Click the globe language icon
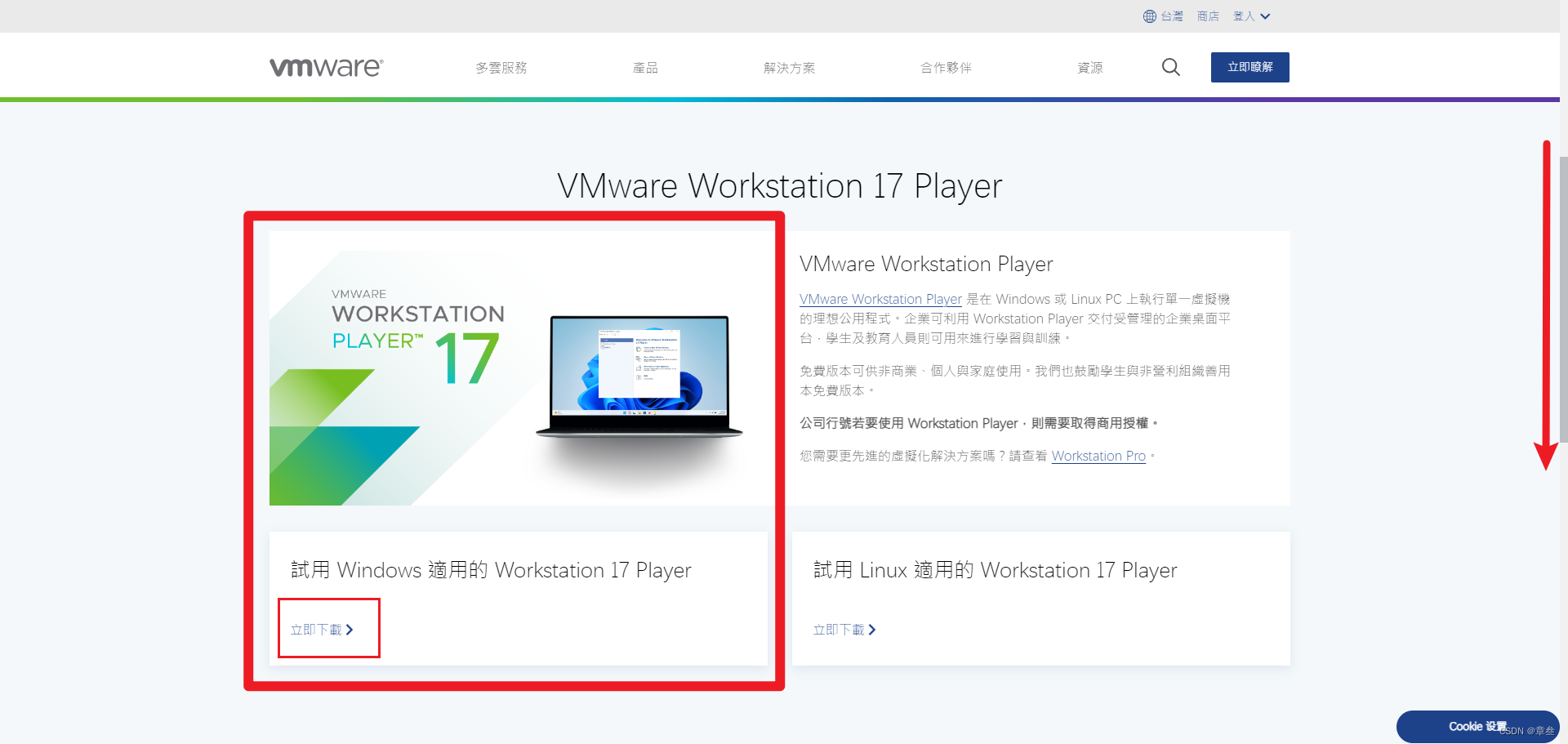Image resolution: width=1568 pixels, height=744 pixels. [1149, 16]
